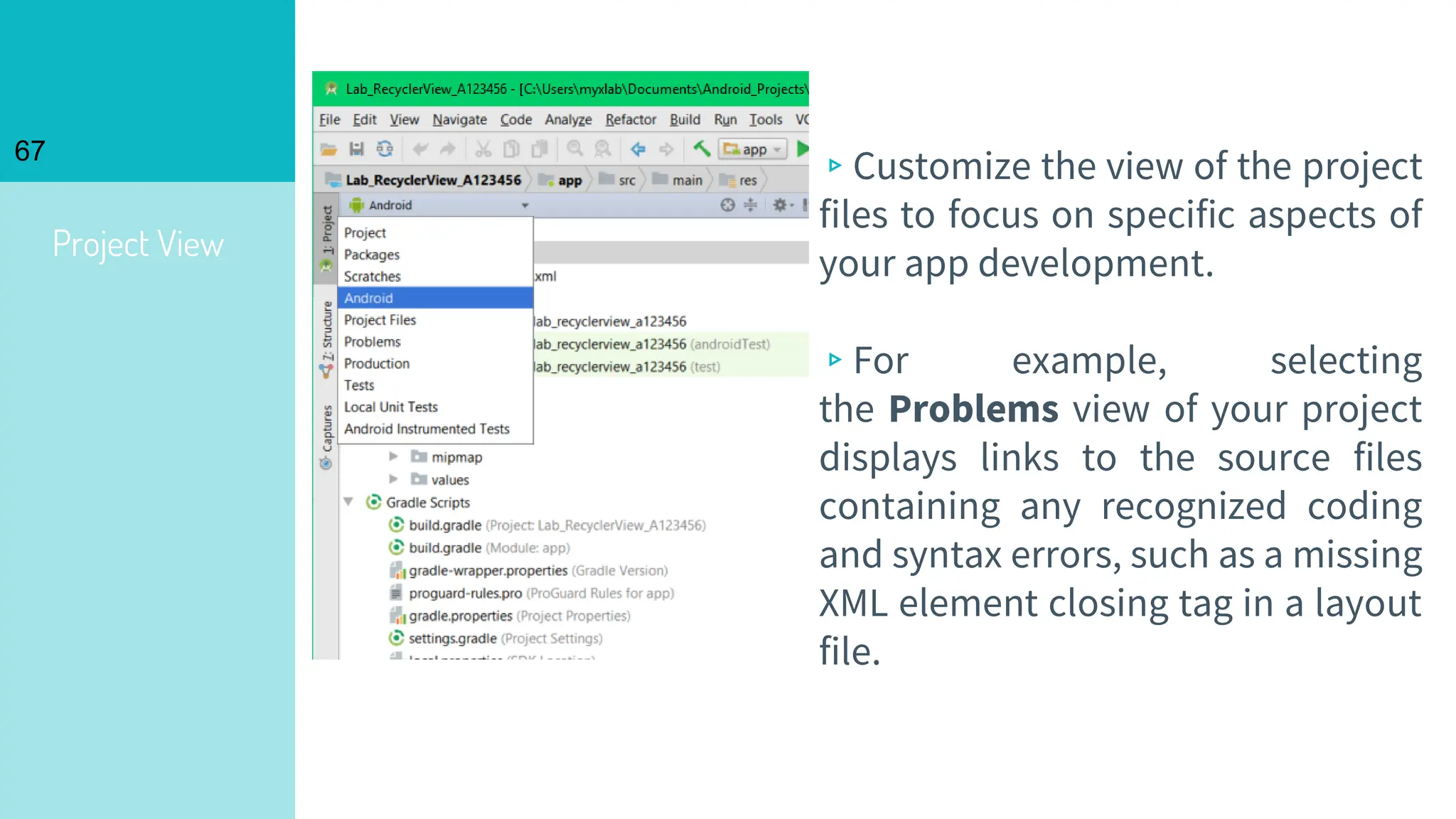Open the app run configuration dropdown

coord(752,149)
